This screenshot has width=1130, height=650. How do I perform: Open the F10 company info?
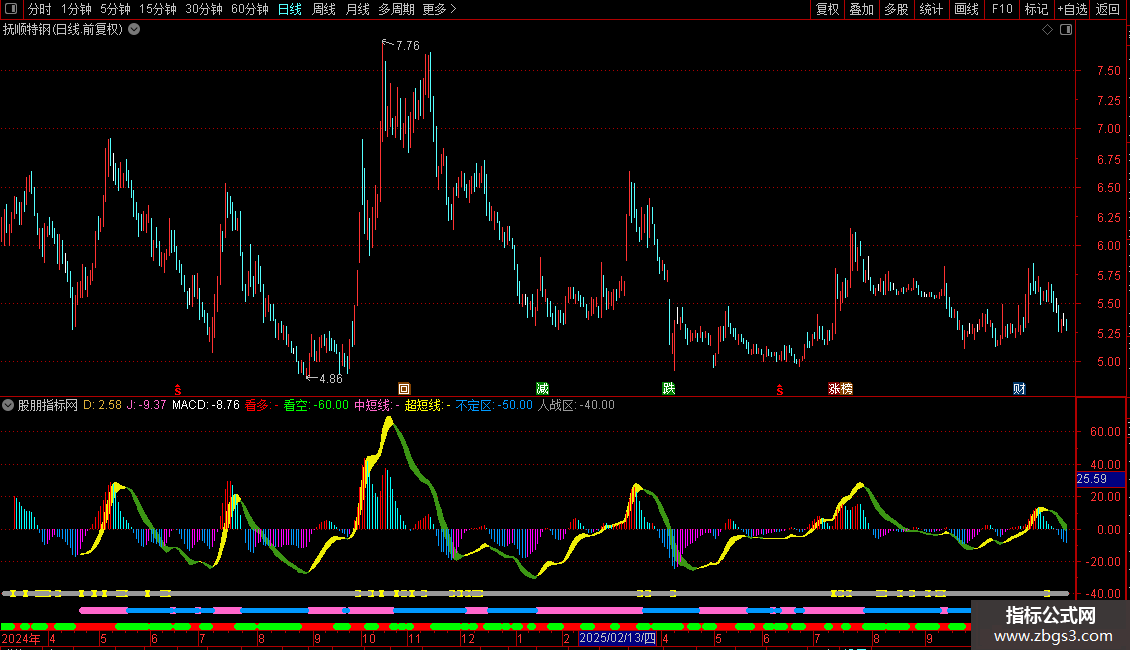coord(1002,9)
